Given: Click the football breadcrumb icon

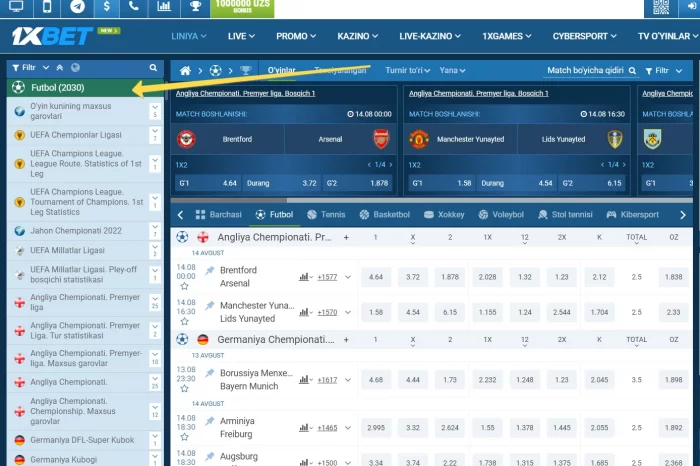Looking at the screenshot, I should [x=216, y=71].
